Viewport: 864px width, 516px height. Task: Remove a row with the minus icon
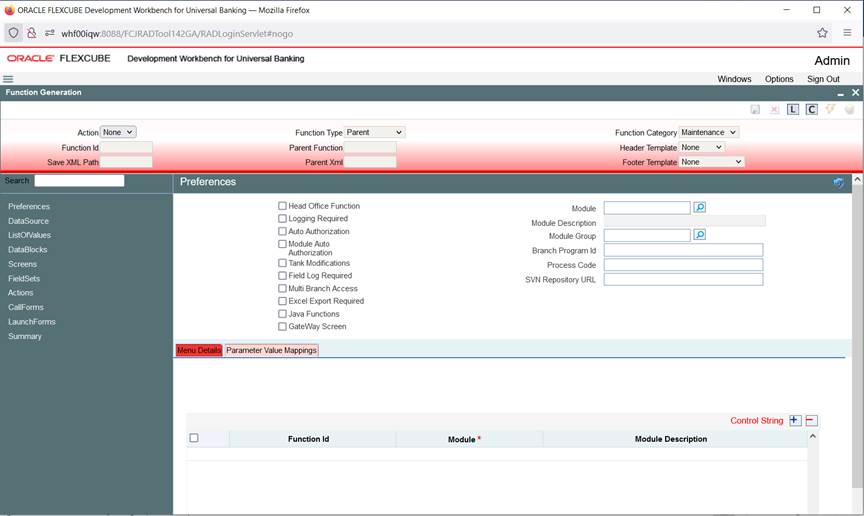[x=811, y=421]
